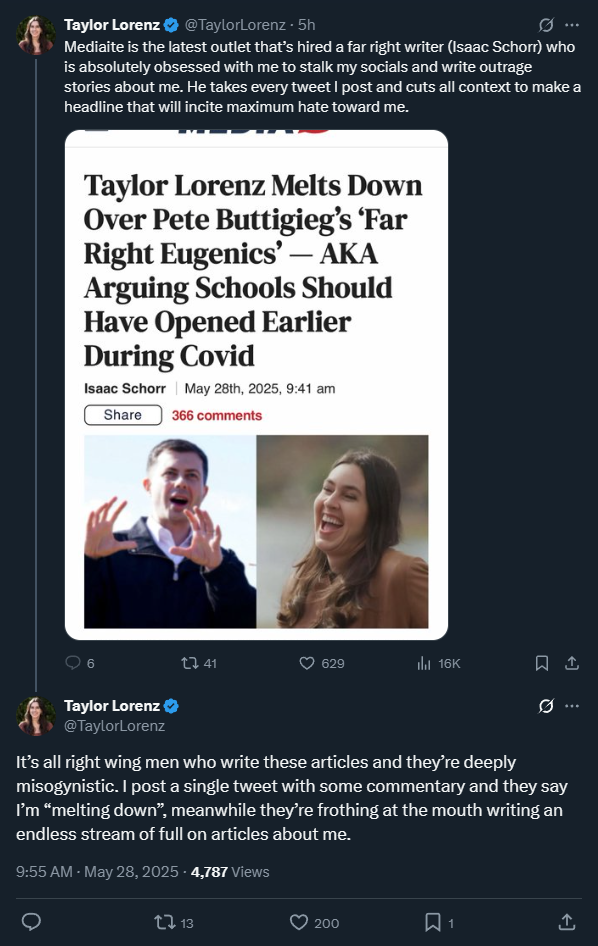Screen dimensions: 598x946
Task: Open the three-dot menu of the first tweet
Action: pyautogui.click(x=572, y=25)
